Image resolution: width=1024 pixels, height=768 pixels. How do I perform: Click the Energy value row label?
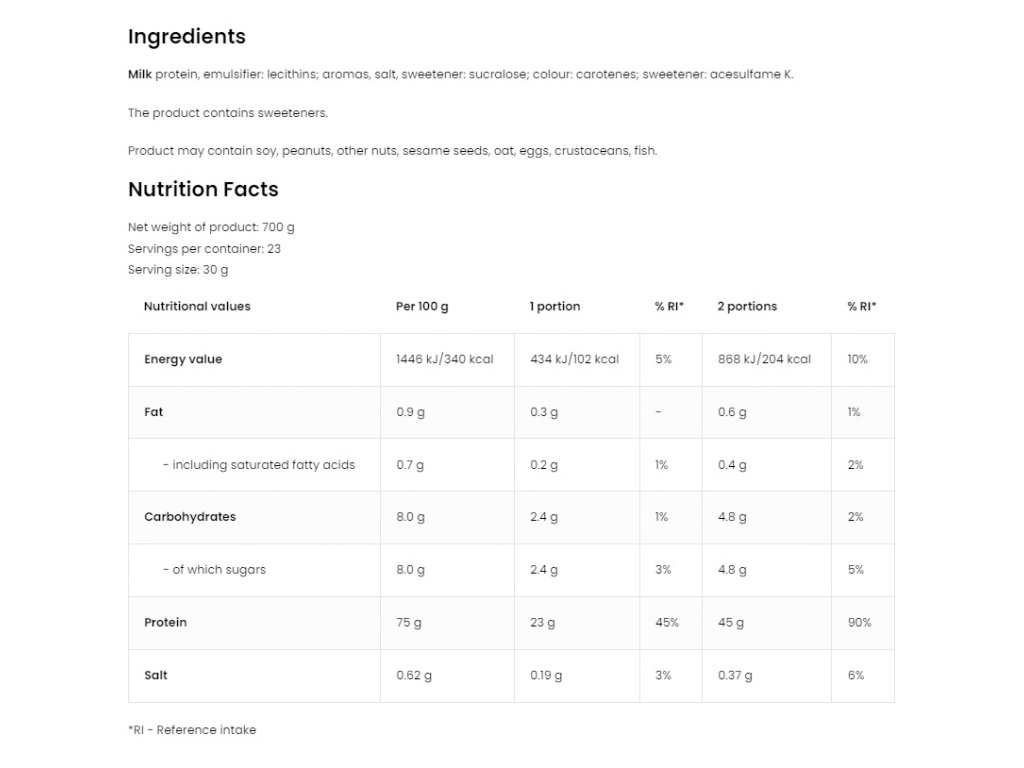click(183, 360)
